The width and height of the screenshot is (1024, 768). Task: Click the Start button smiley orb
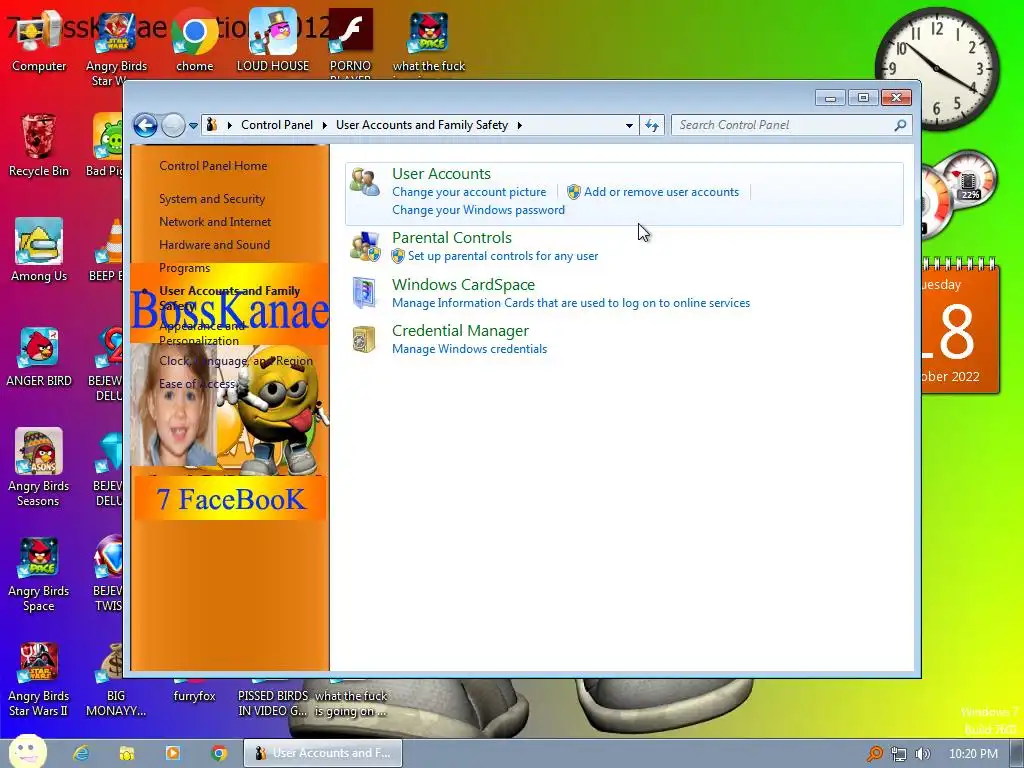point(27,752)
